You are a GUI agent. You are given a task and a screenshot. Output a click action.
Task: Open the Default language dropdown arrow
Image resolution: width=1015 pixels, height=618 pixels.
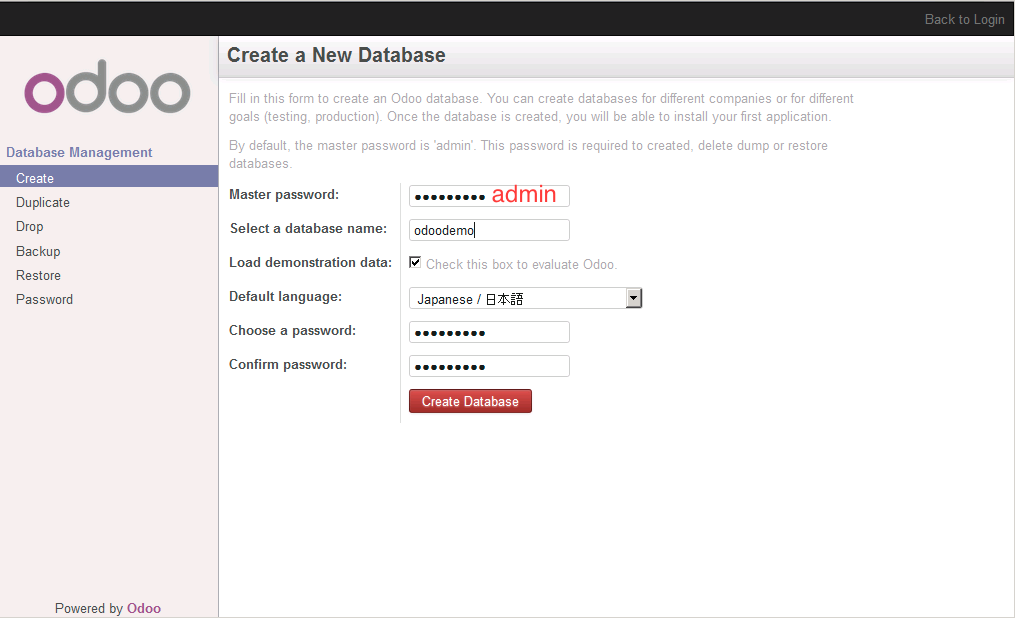633,297
